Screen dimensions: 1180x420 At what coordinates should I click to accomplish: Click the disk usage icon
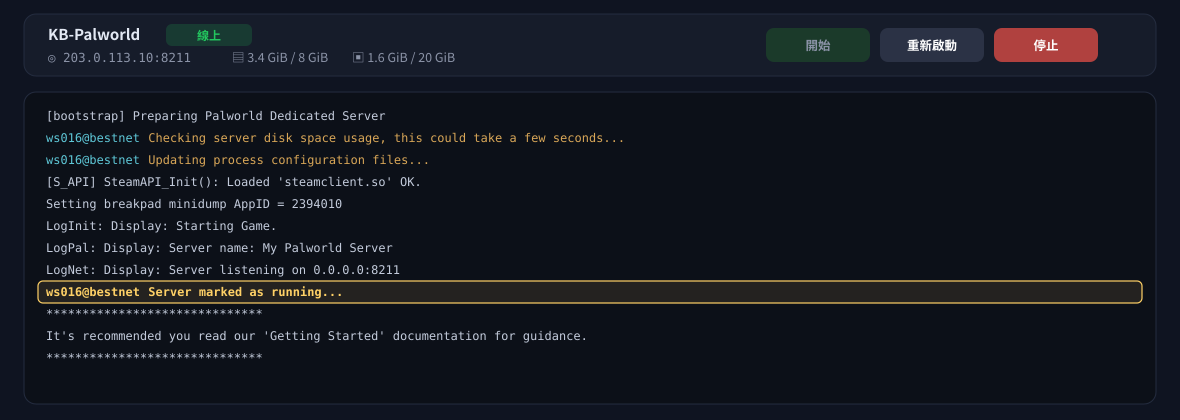point(358,57)
